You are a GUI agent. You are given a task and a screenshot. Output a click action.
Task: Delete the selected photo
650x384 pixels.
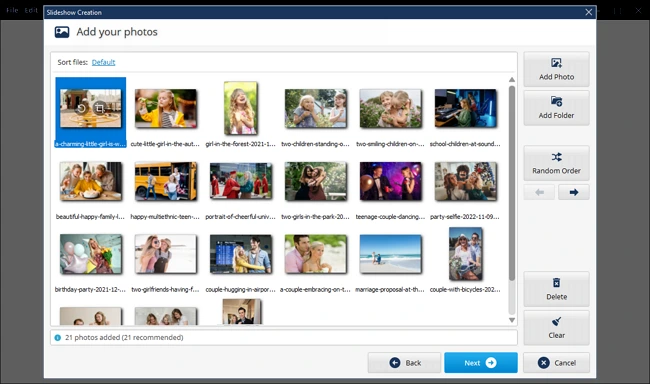tap(556, 289)
